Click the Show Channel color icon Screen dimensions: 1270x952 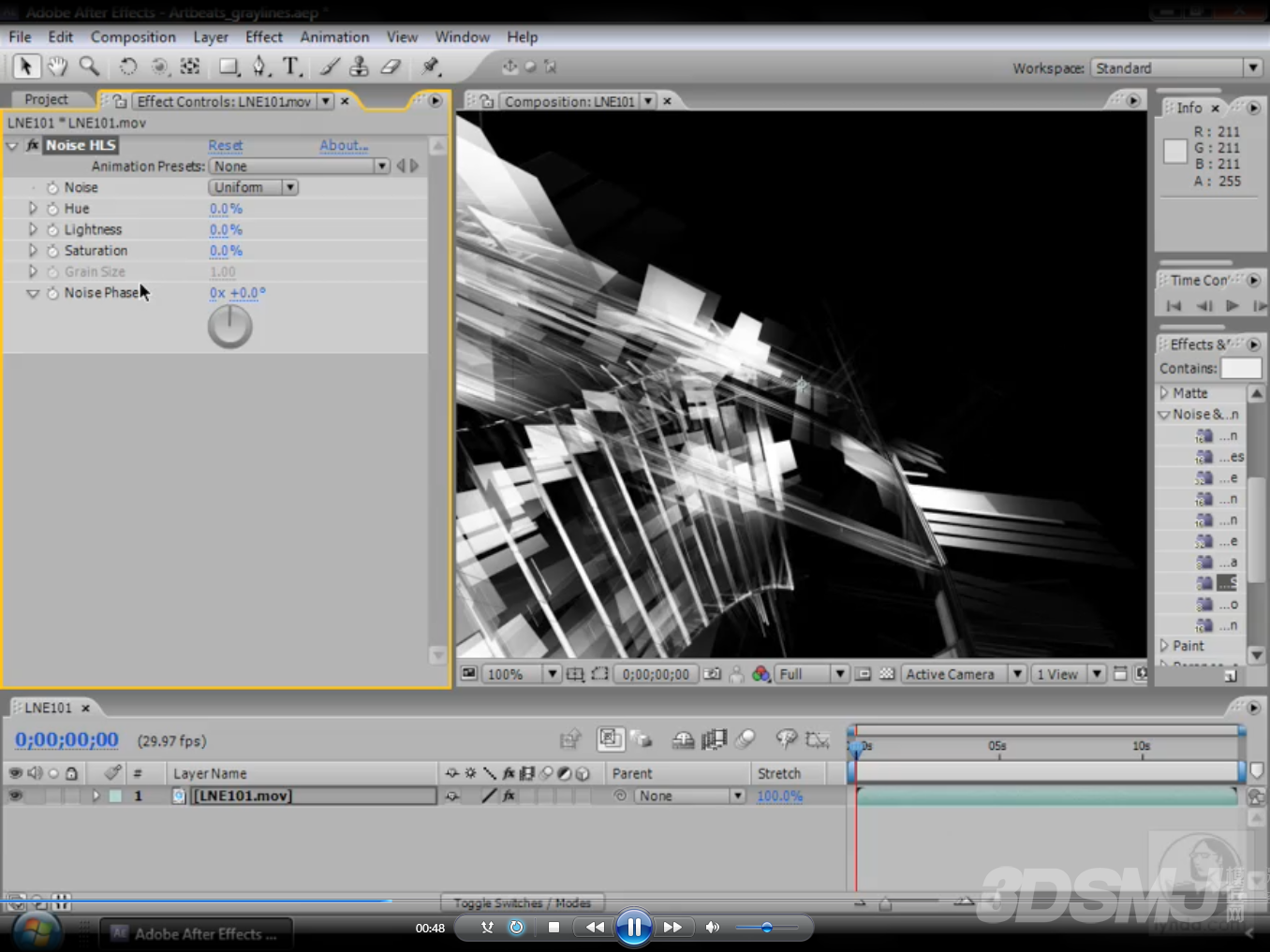pyautogui.click(x=761, y=674)
